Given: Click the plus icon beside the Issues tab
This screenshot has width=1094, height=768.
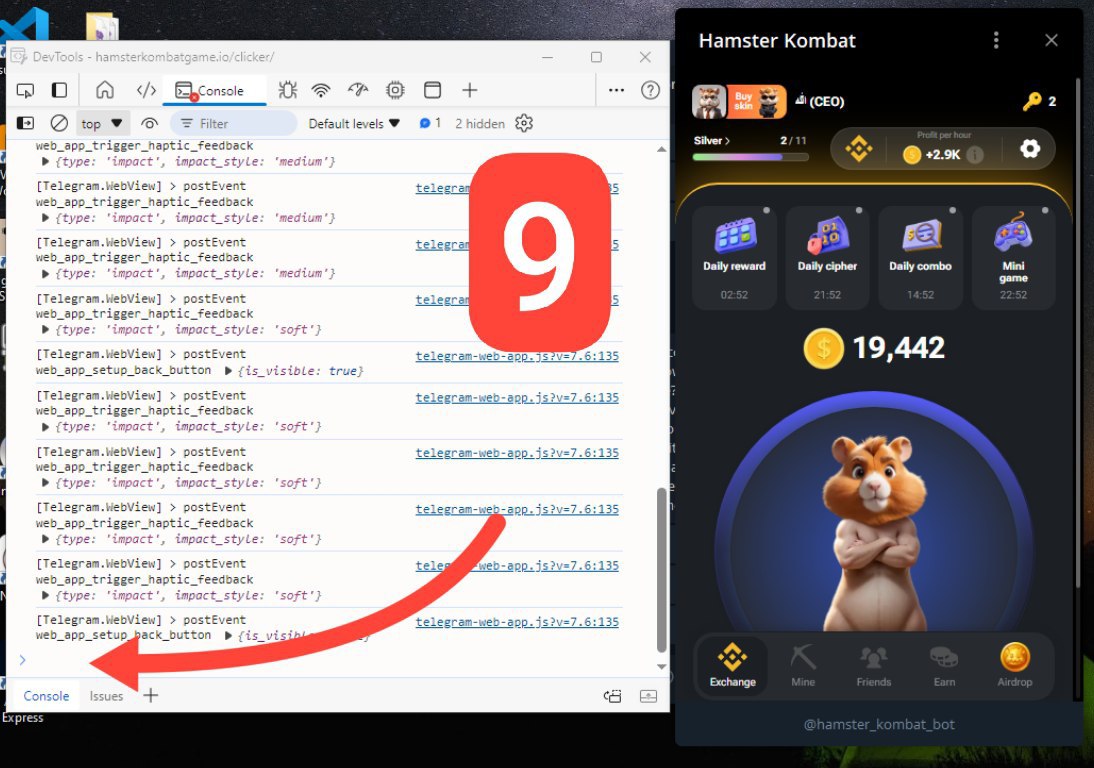Looking at the screenshot, I should (151, 695).
